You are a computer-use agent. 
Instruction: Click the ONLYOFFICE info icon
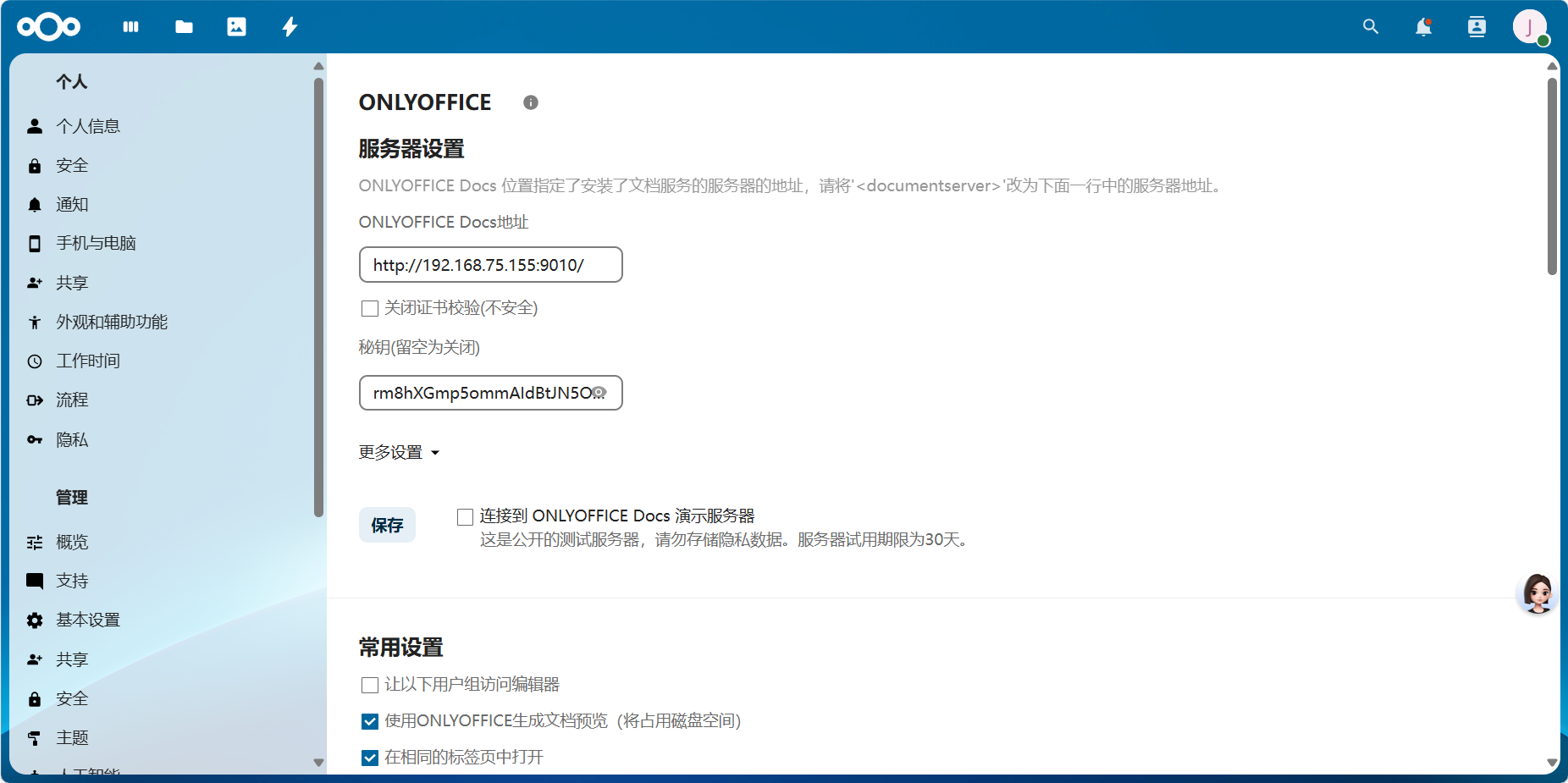[x=531, y=102]
